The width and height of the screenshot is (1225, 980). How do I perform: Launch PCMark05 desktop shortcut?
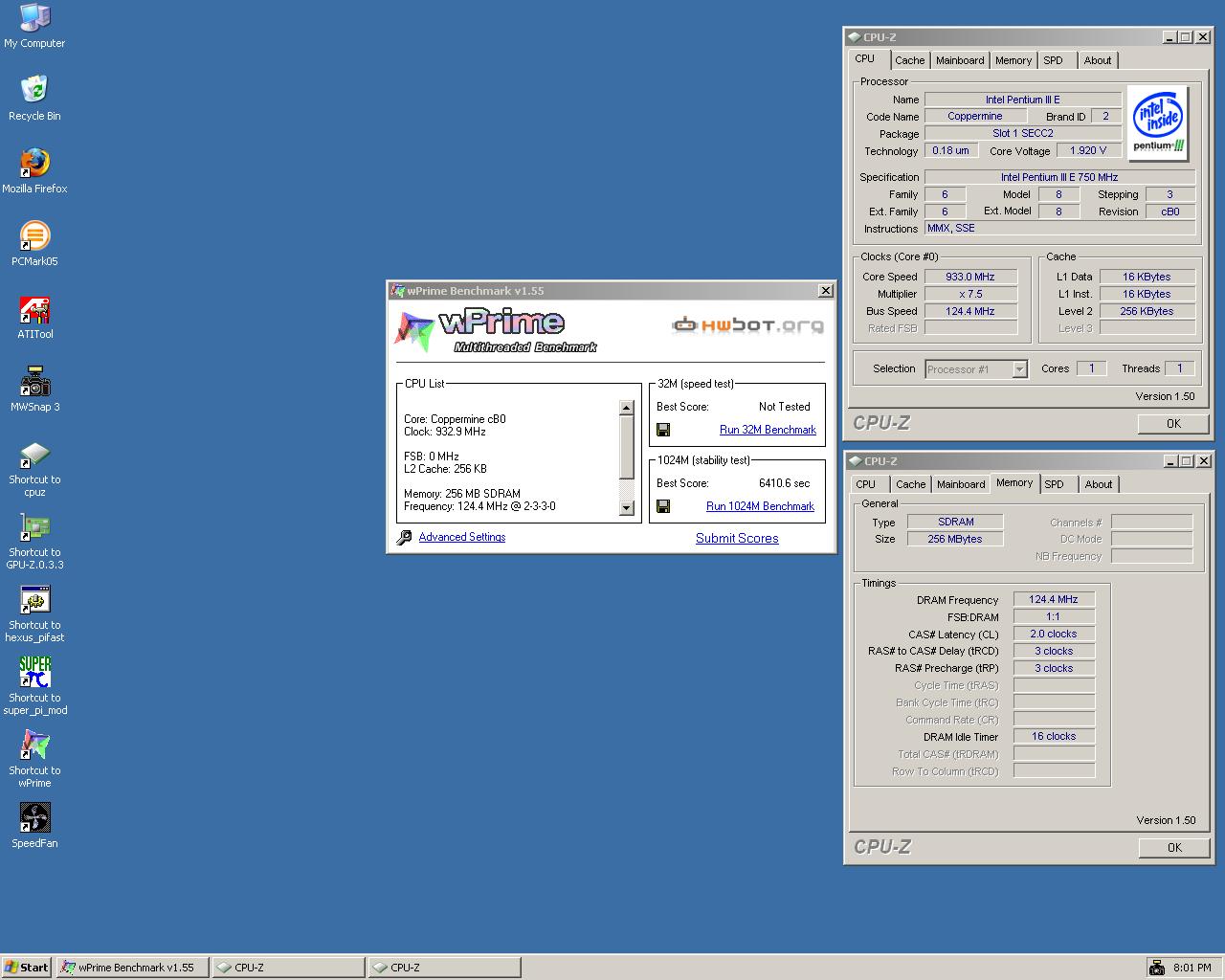click(x=34, y=243)
